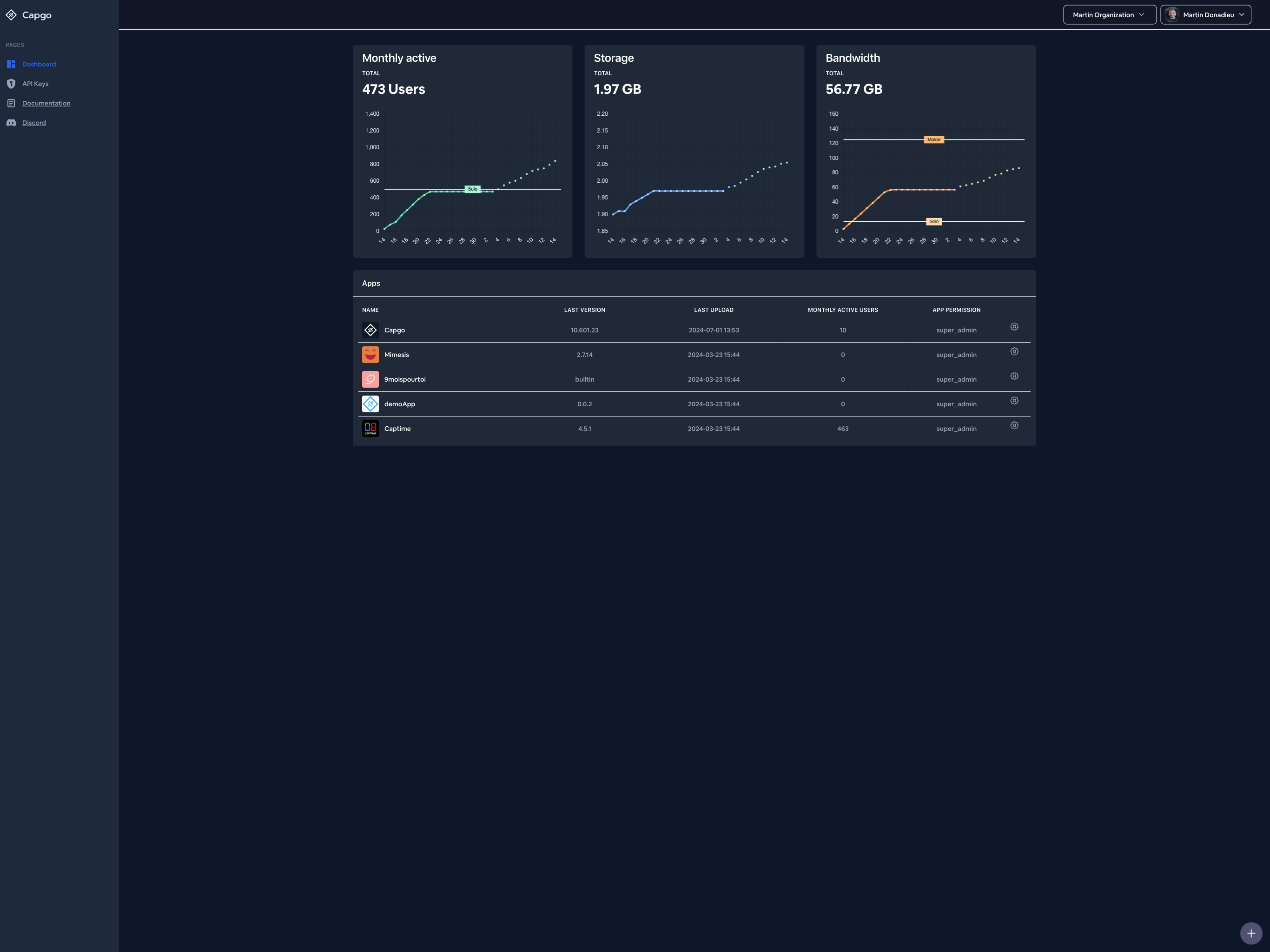The width and height of the screenshot is (1270, 952).
Task: Click the API Keys shield icon
Action: point(11,84)
